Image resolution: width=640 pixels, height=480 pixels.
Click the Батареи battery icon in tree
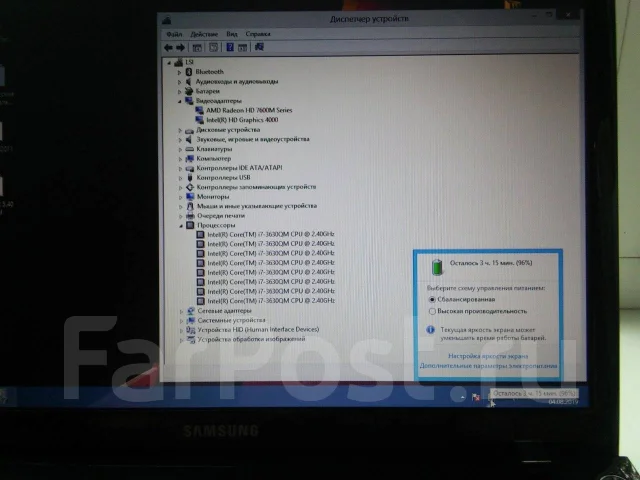coord(189,91)
